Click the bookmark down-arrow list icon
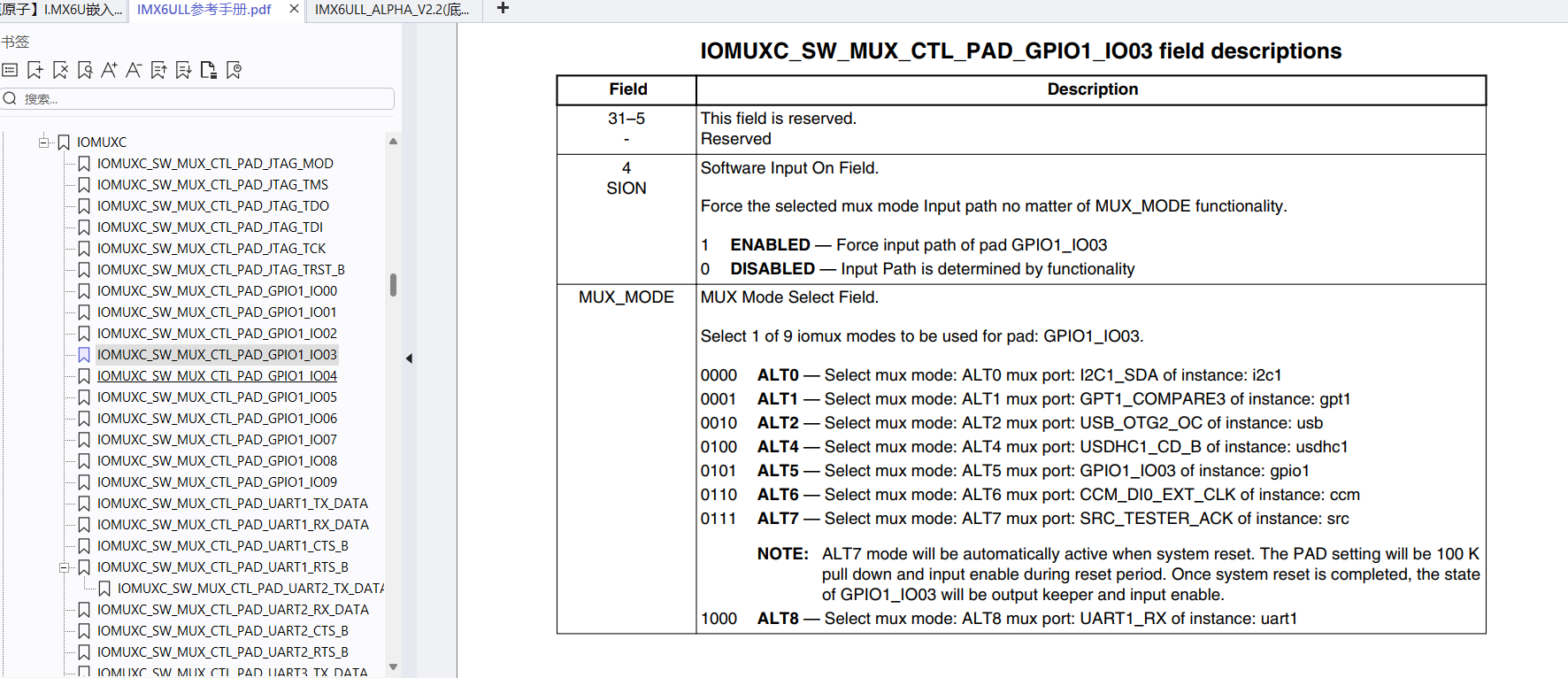Viewport: 1568px width, 678px height. click(x=183, y=70)
